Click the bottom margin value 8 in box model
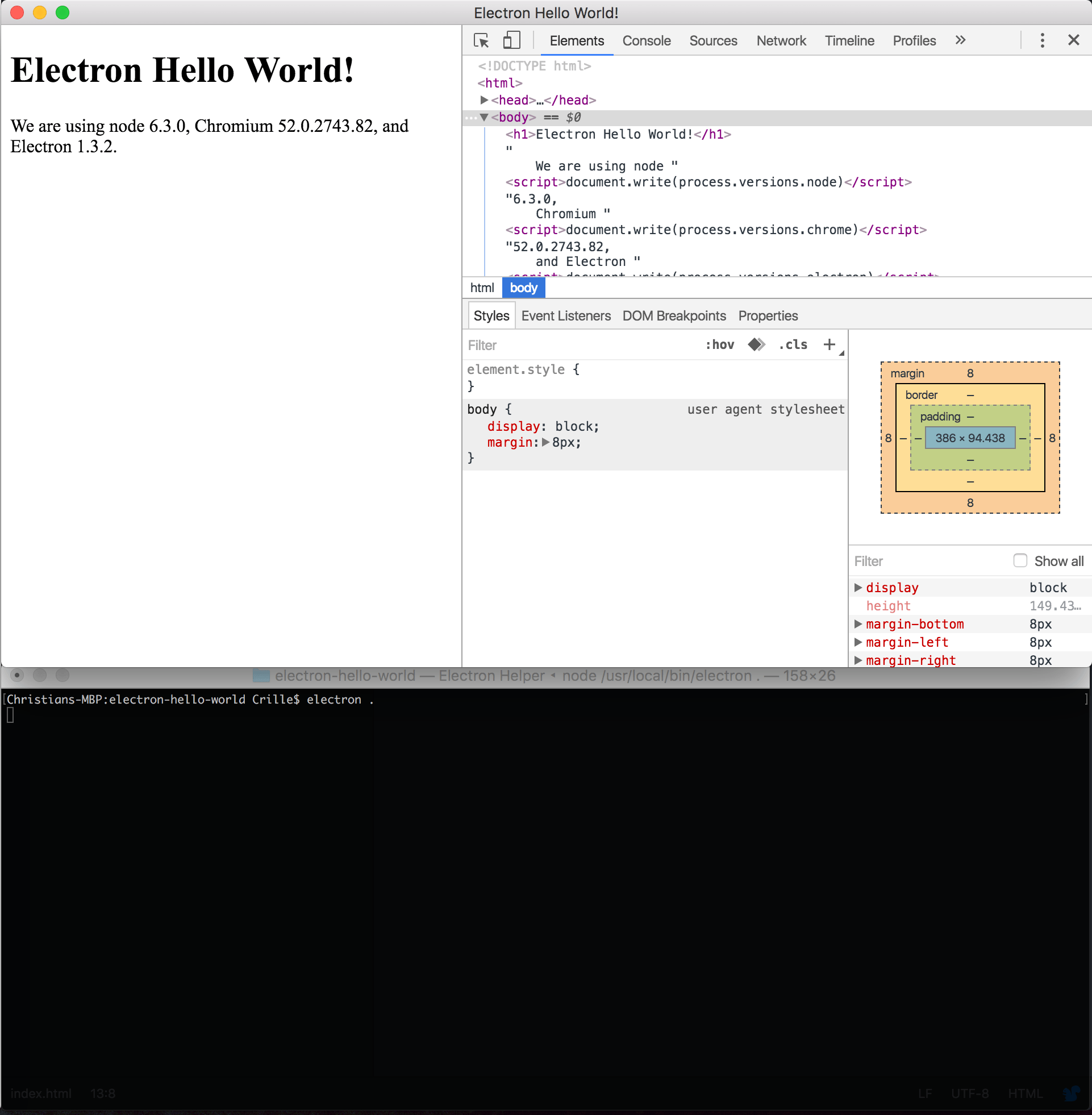This screenshot has width=1092, height=1115. 970,503
